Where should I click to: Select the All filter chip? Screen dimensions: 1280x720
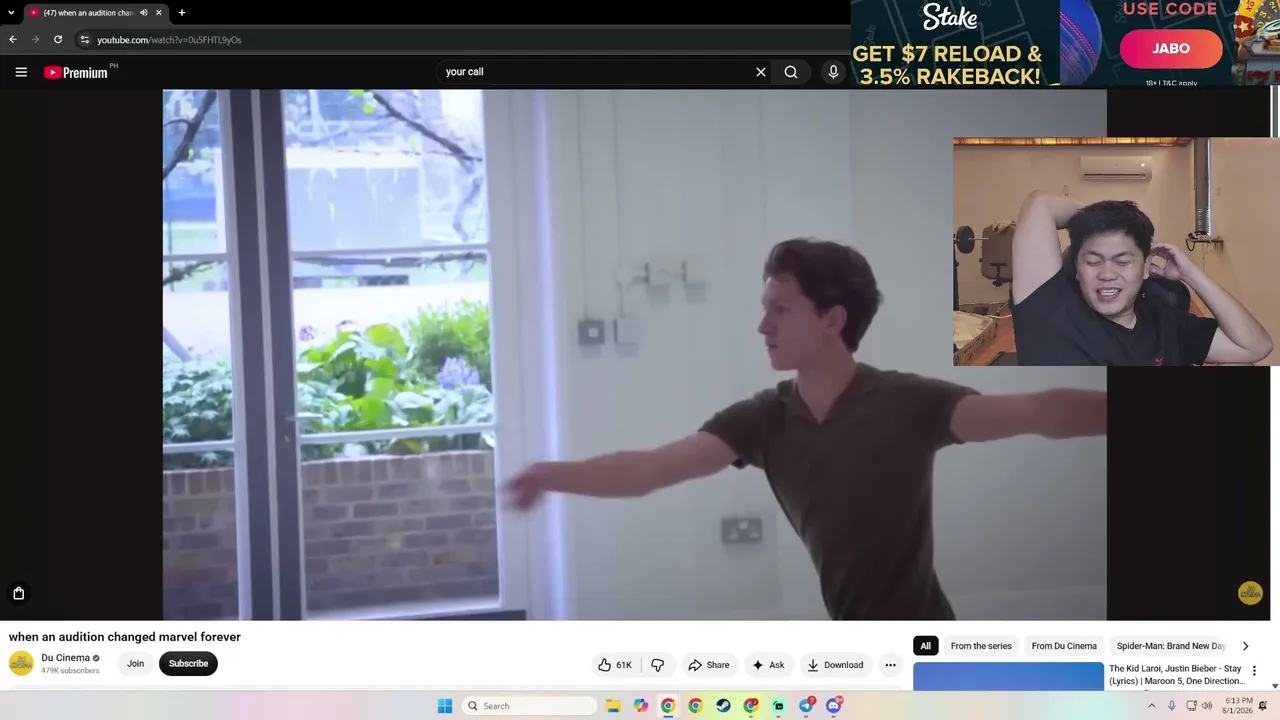[x=926, y=646]
